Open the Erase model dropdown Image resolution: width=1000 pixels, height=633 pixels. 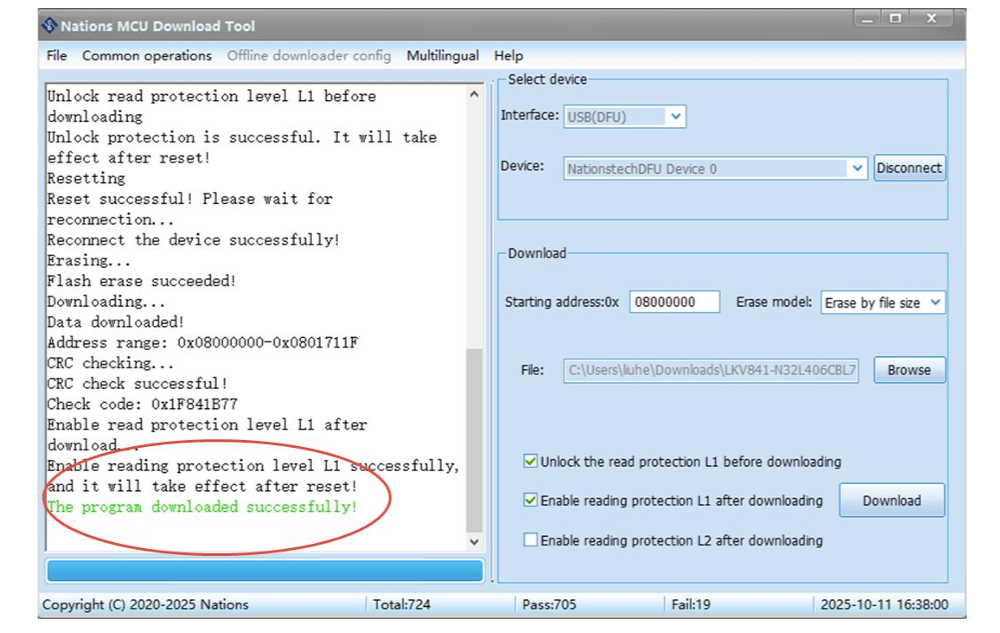(935, 302)
